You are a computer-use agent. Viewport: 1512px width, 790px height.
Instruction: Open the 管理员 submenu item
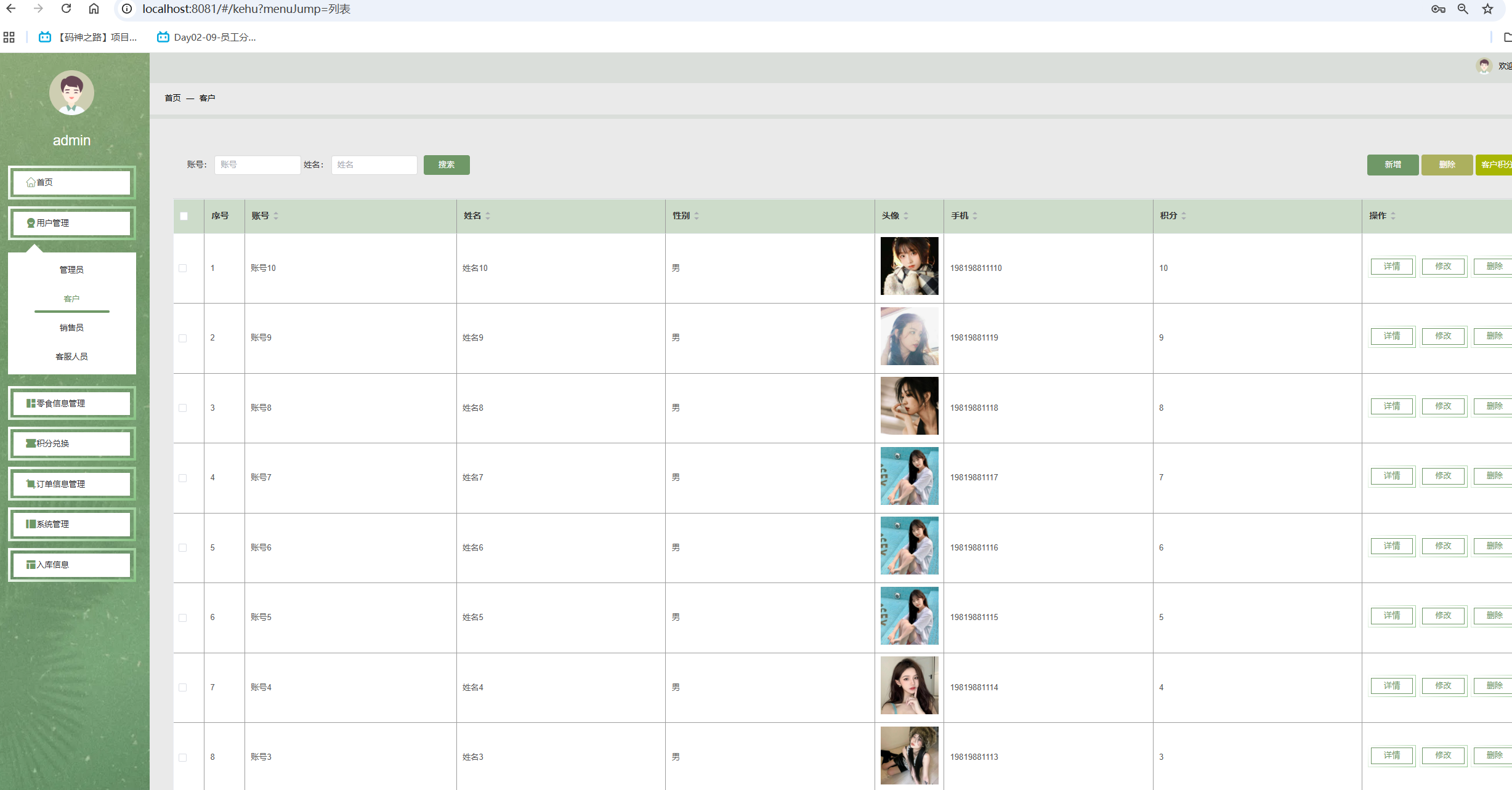pyautogui.click(x=71, y=270)
